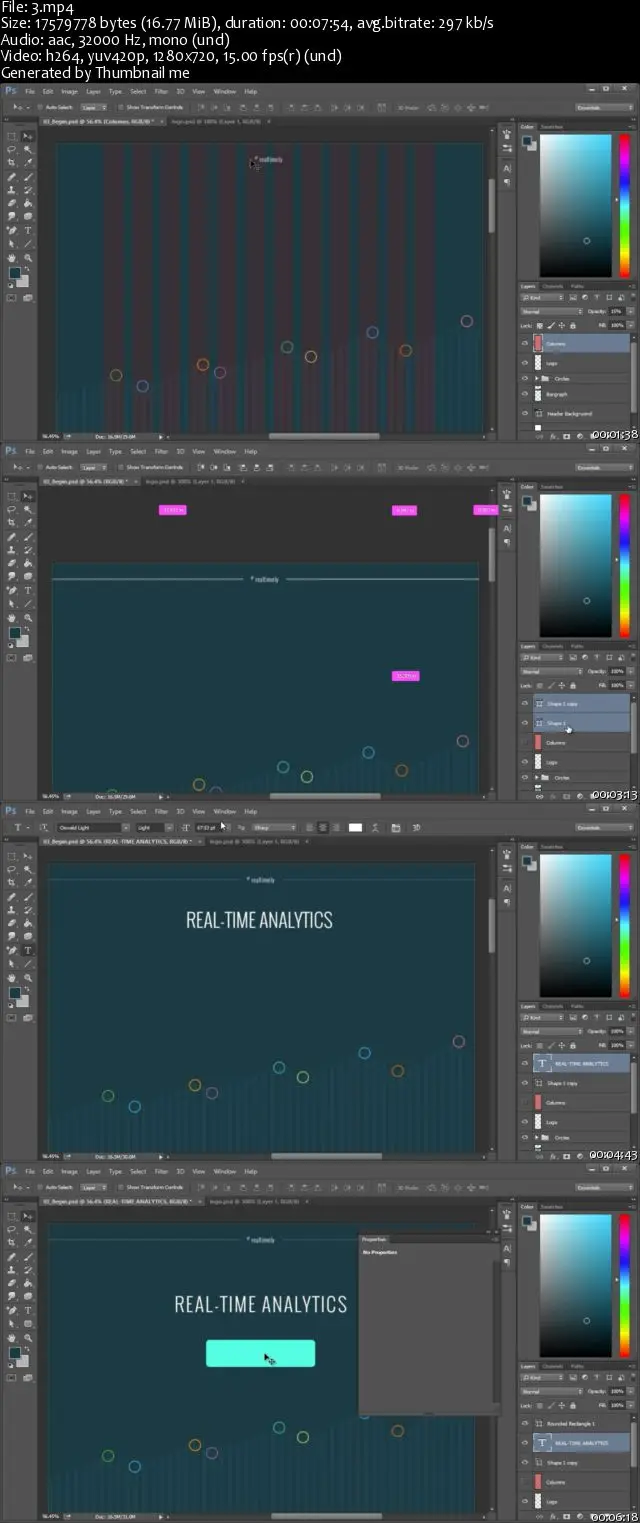Pick the Hand tool in the 00:04:43 frame

pyautogui.click(x=11, y=978)
